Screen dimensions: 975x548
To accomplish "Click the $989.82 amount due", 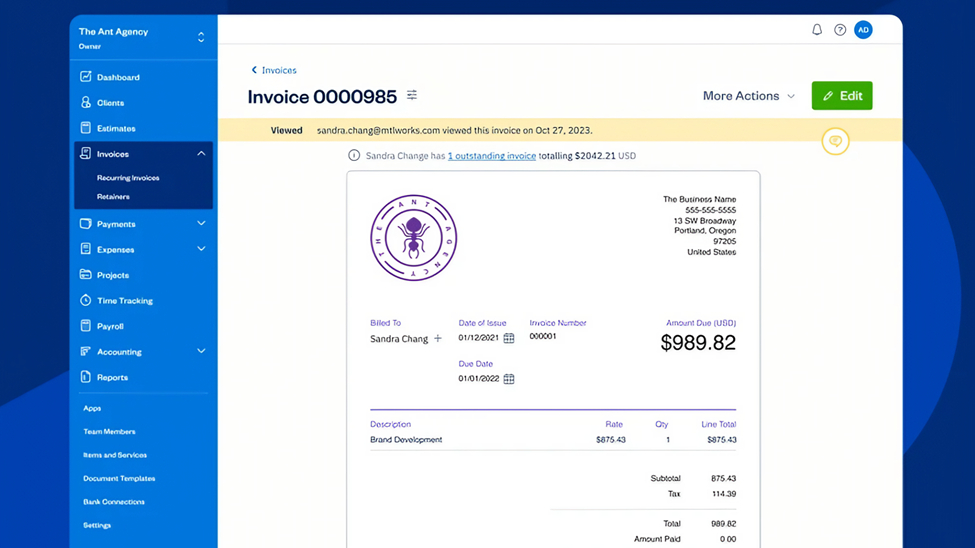I will 698,343.
